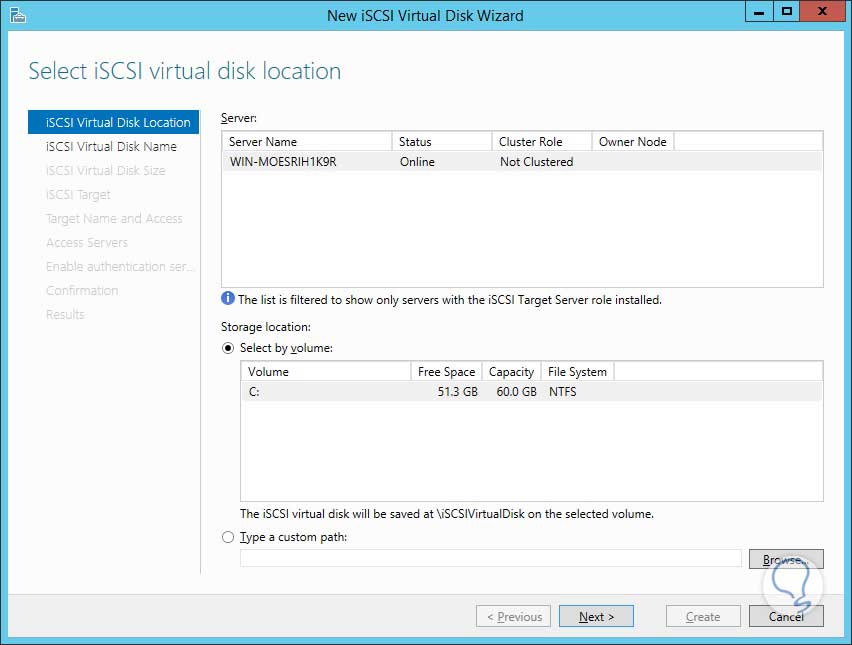This screenshot has height=645, width=852.
Task: Click the wizard icon in title bar
Action: (17, 15)
